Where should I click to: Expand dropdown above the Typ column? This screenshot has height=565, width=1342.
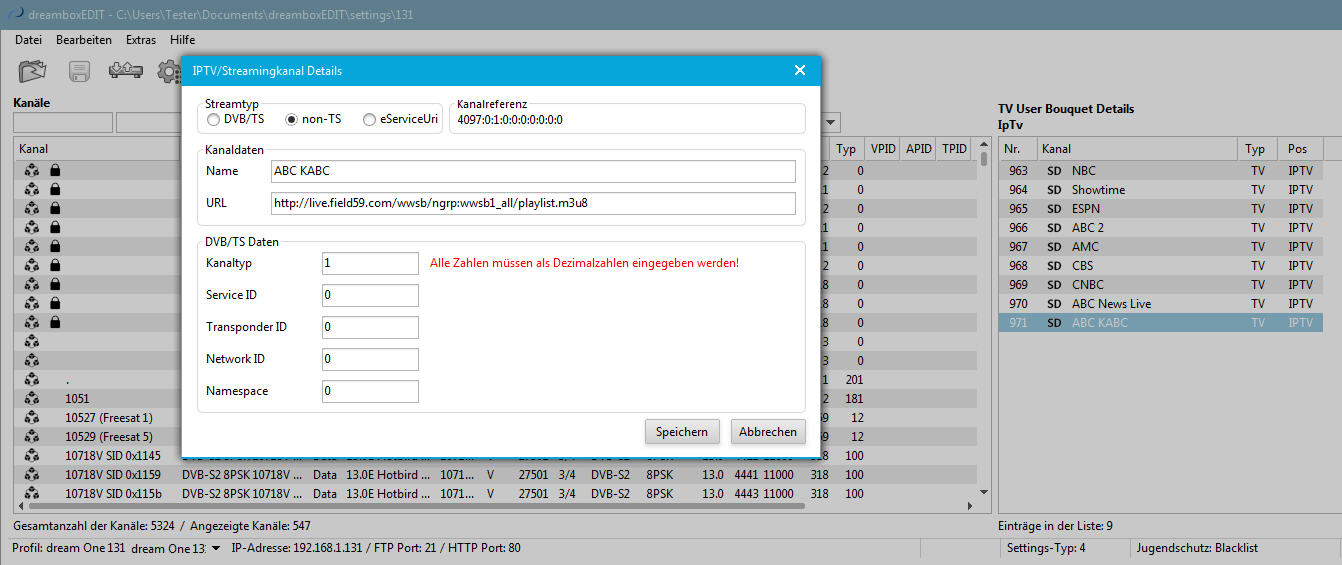(832, 123)
